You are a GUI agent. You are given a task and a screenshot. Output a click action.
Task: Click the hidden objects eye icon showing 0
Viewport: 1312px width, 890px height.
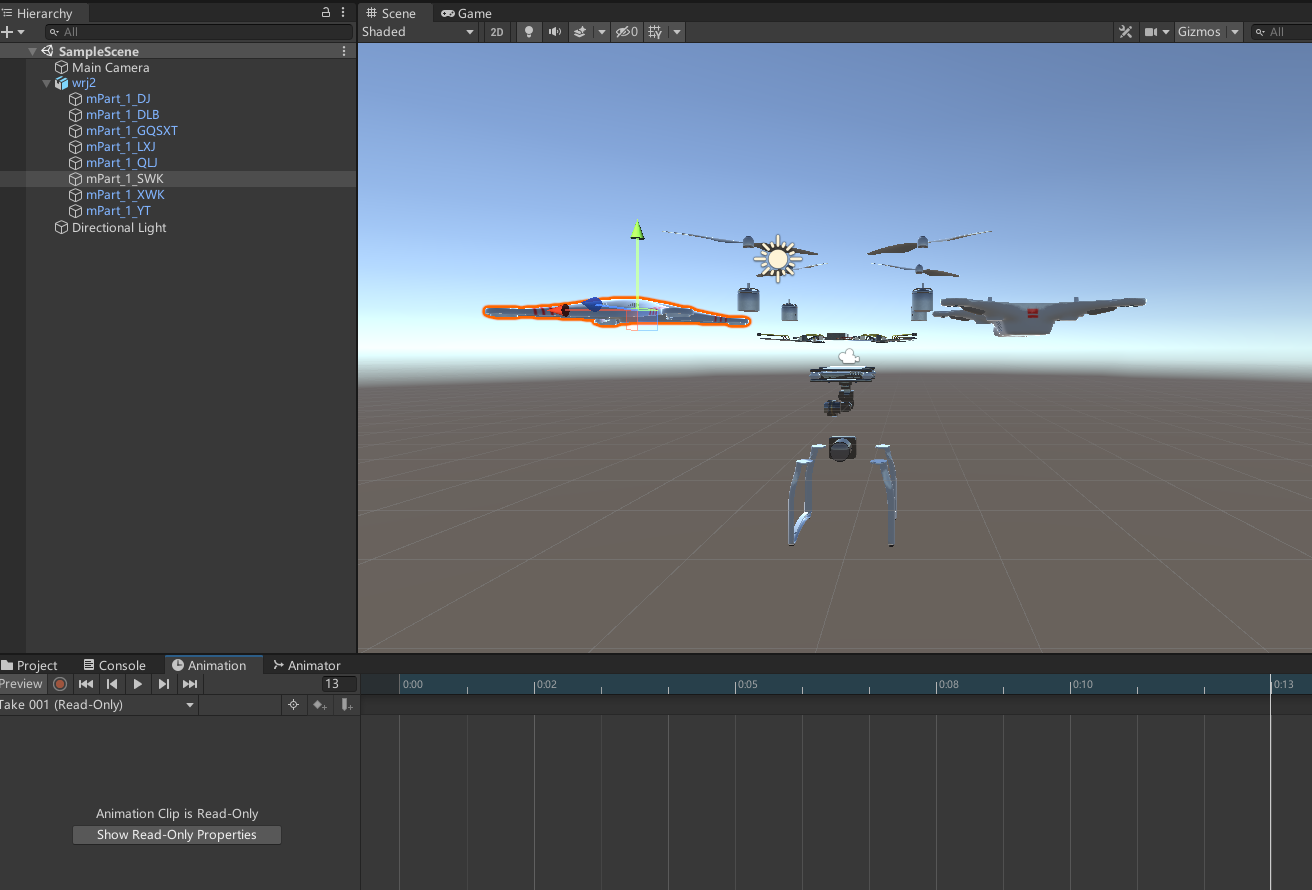coord(625,31)
